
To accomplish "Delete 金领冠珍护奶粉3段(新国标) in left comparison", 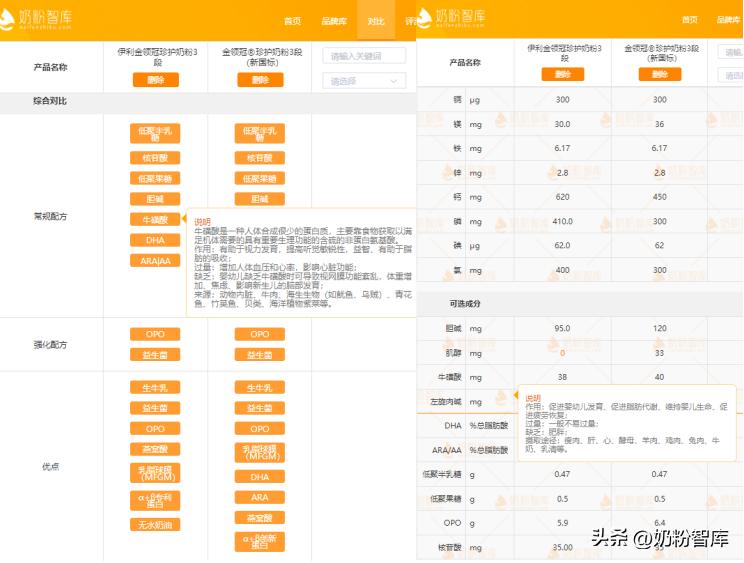I will [260, 80].
